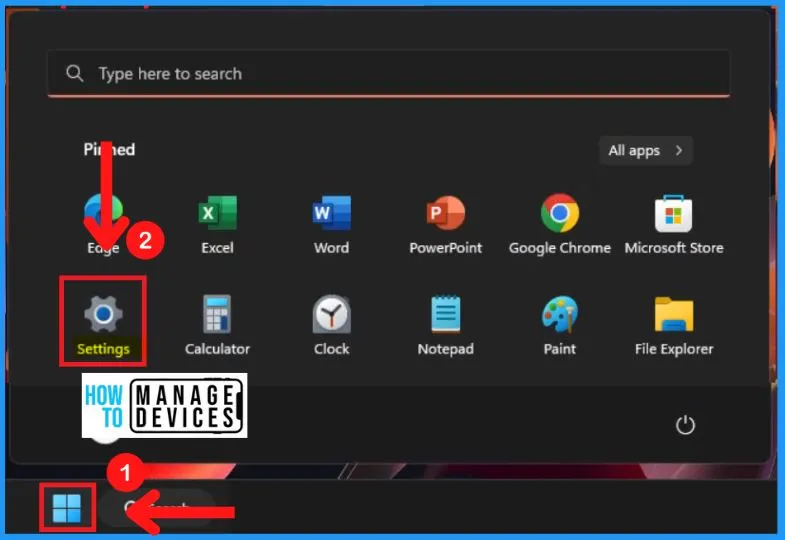Open File Explorer from pinned apps
Viewport: 785px width, 540px height.
pos(674,324)
